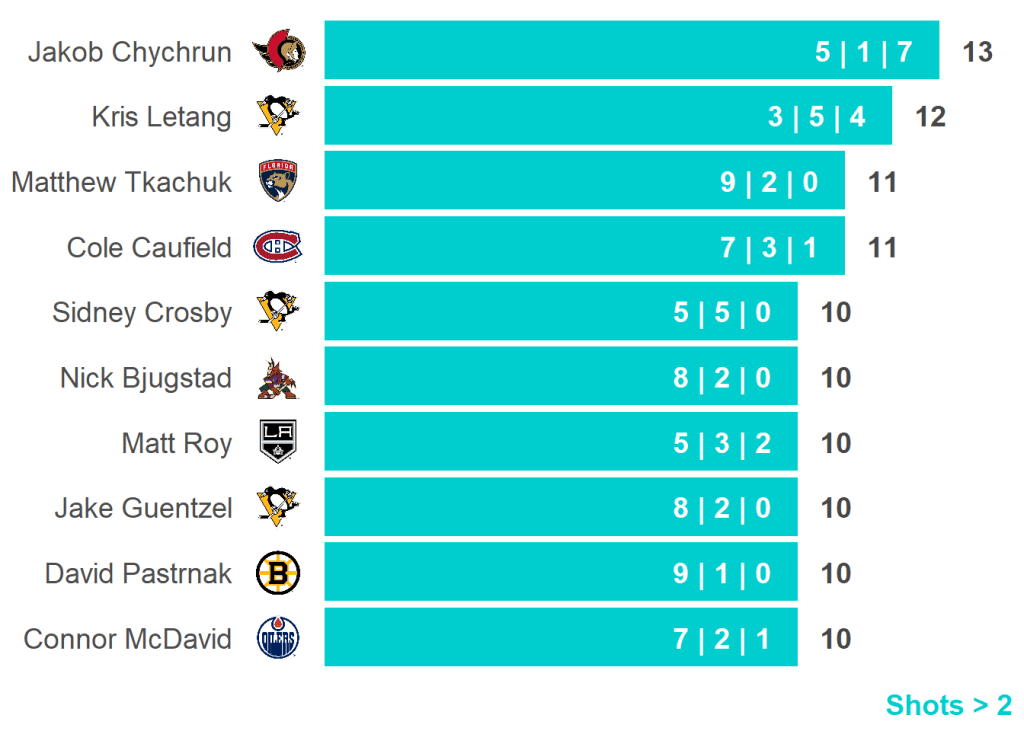Screen dimensions: 1024x731
Task: Select the "3 | 5 | 4" breakdown on Letang's bar
Action: (x=817, y=116)
